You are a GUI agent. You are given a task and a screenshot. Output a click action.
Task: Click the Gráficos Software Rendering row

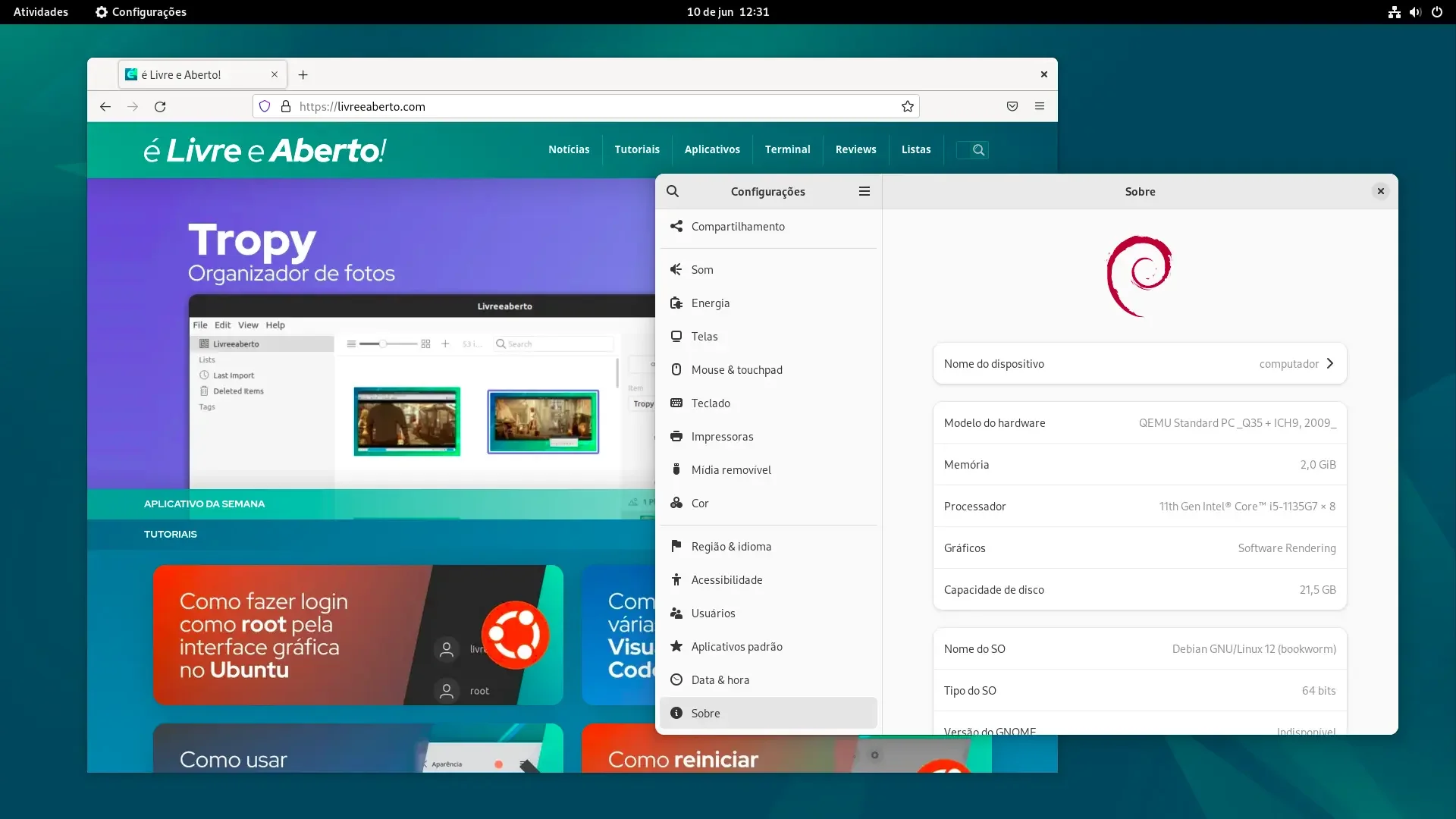(x=1140, y=548)
